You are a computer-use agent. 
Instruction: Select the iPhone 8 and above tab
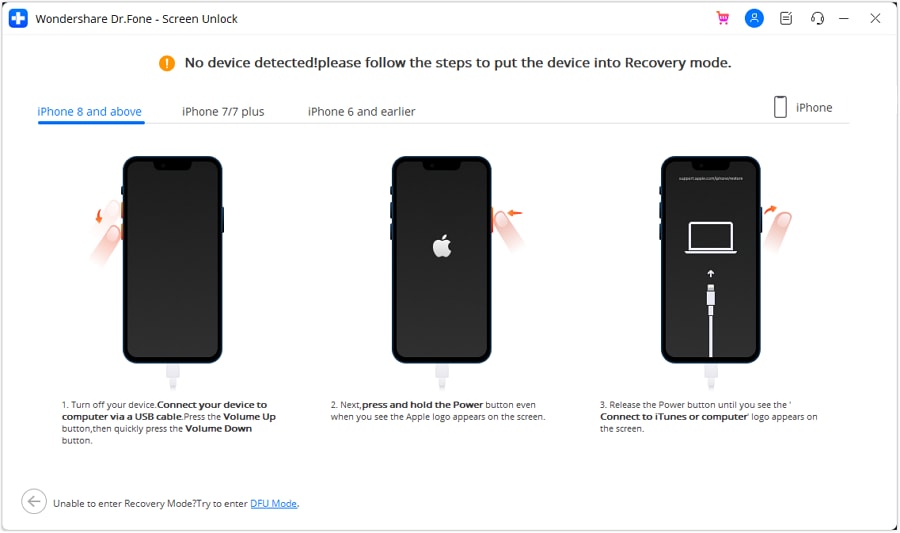(x=90, y=111)
